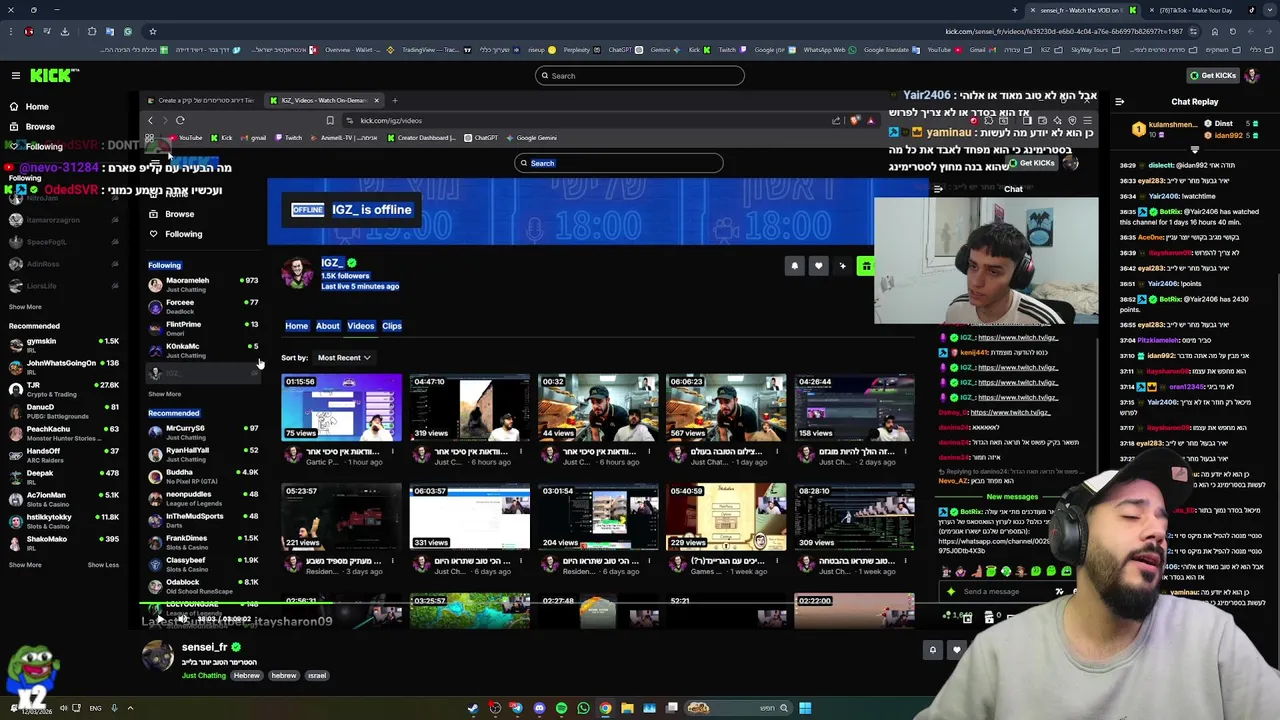1280x720 pixels.
Task: Expand Show More under Recommended
Action: tap(25, 565)
